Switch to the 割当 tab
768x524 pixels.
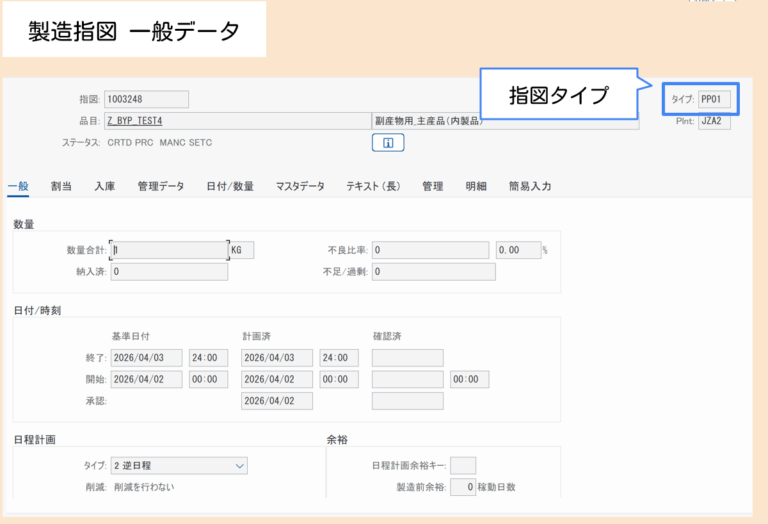point(61,186)
